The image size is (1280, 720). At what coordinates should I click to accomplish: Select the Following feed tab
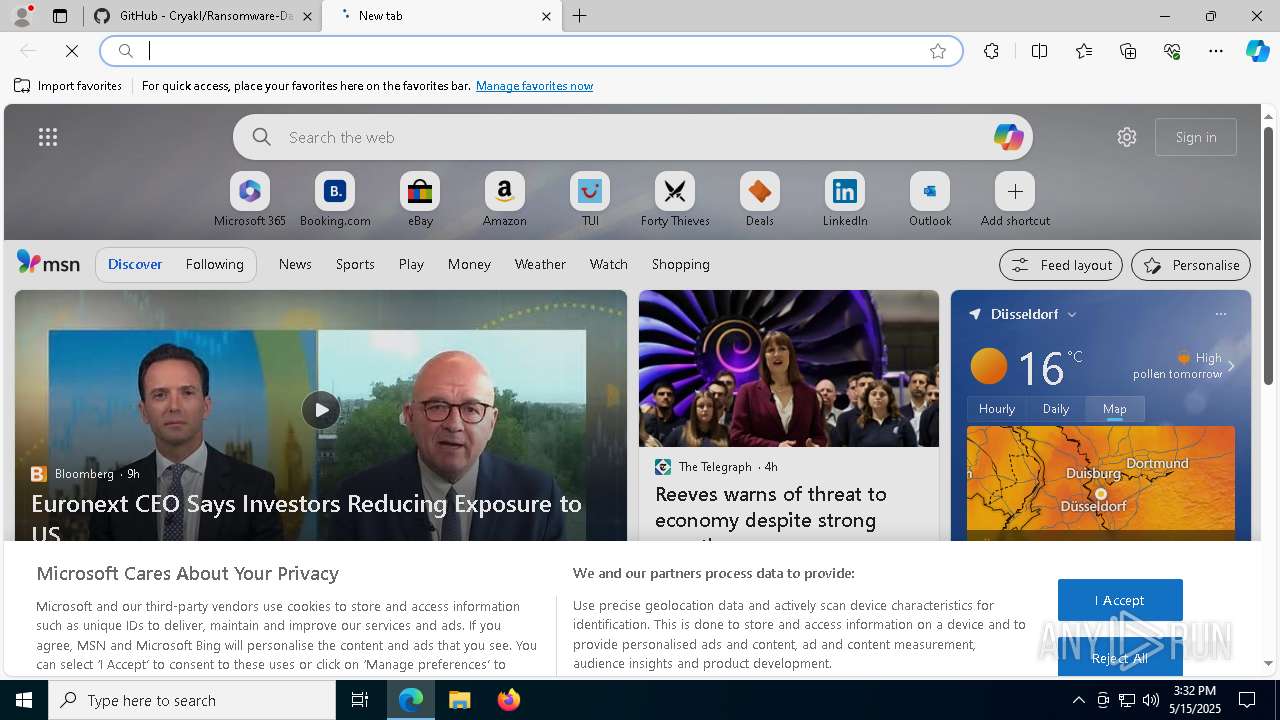click(x=215, y=264)
